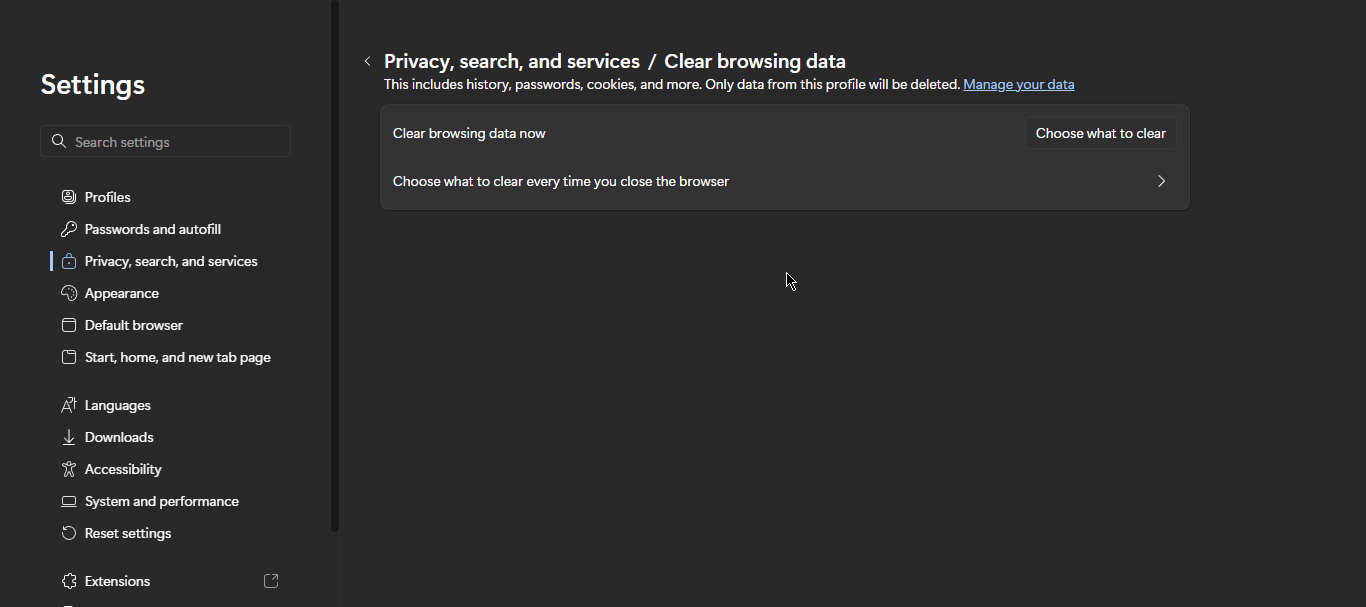Click the Accessibility icon in sidebar
The image size is (1366, 607).
pyautogui.click(x=69, y=469)
